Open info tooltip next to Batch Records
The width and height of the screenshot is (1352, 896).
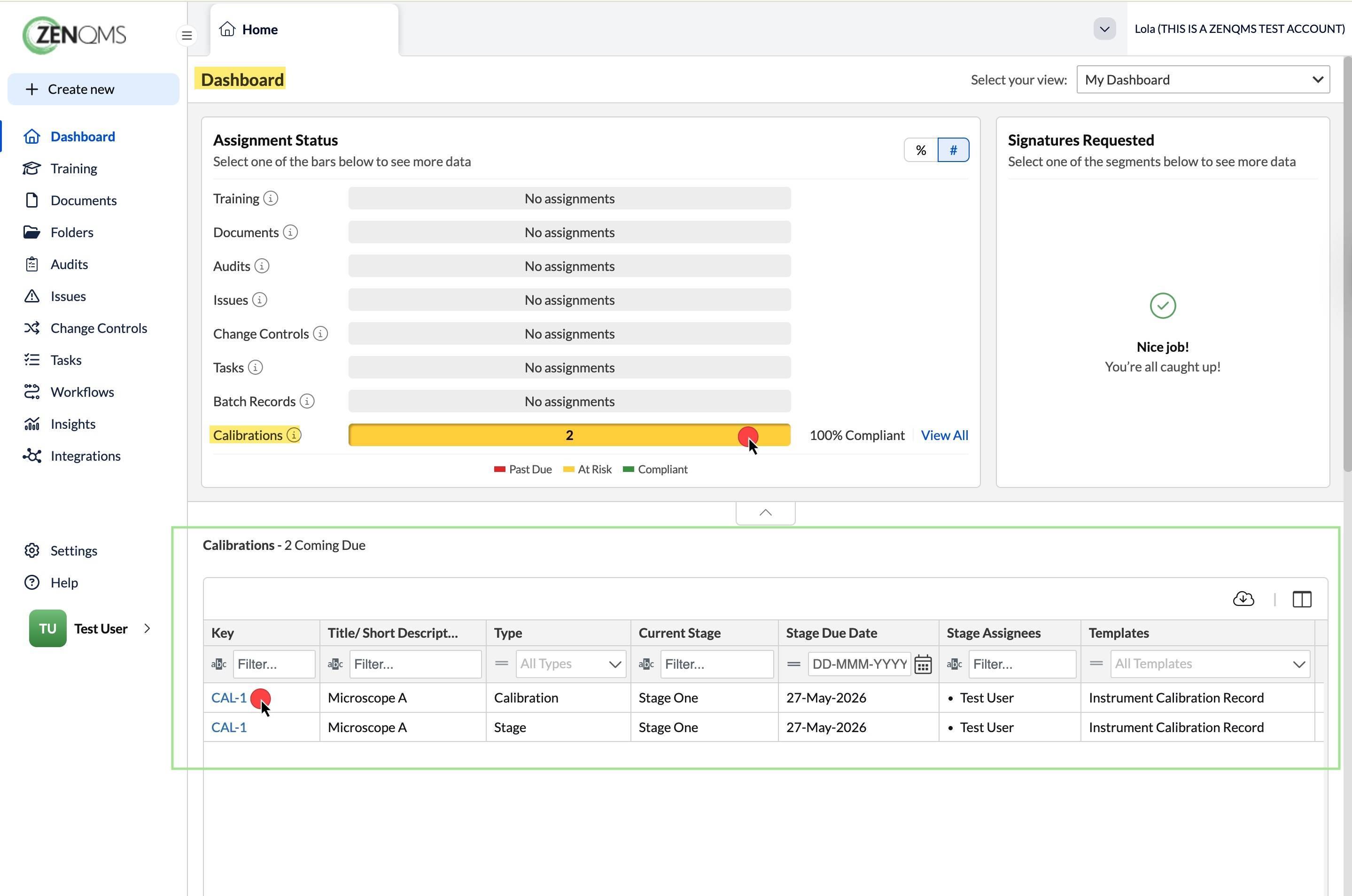tap(307, 401)
